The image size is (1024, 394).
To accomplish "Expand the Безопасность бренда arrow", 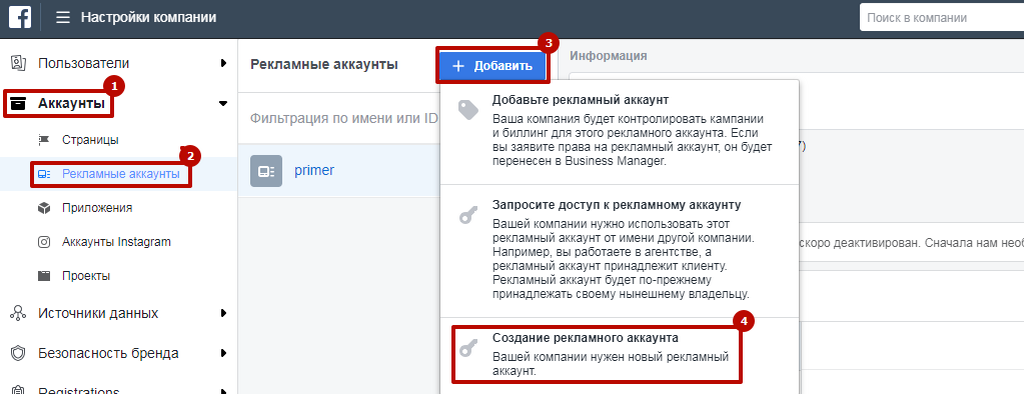I will click(223, 353).
